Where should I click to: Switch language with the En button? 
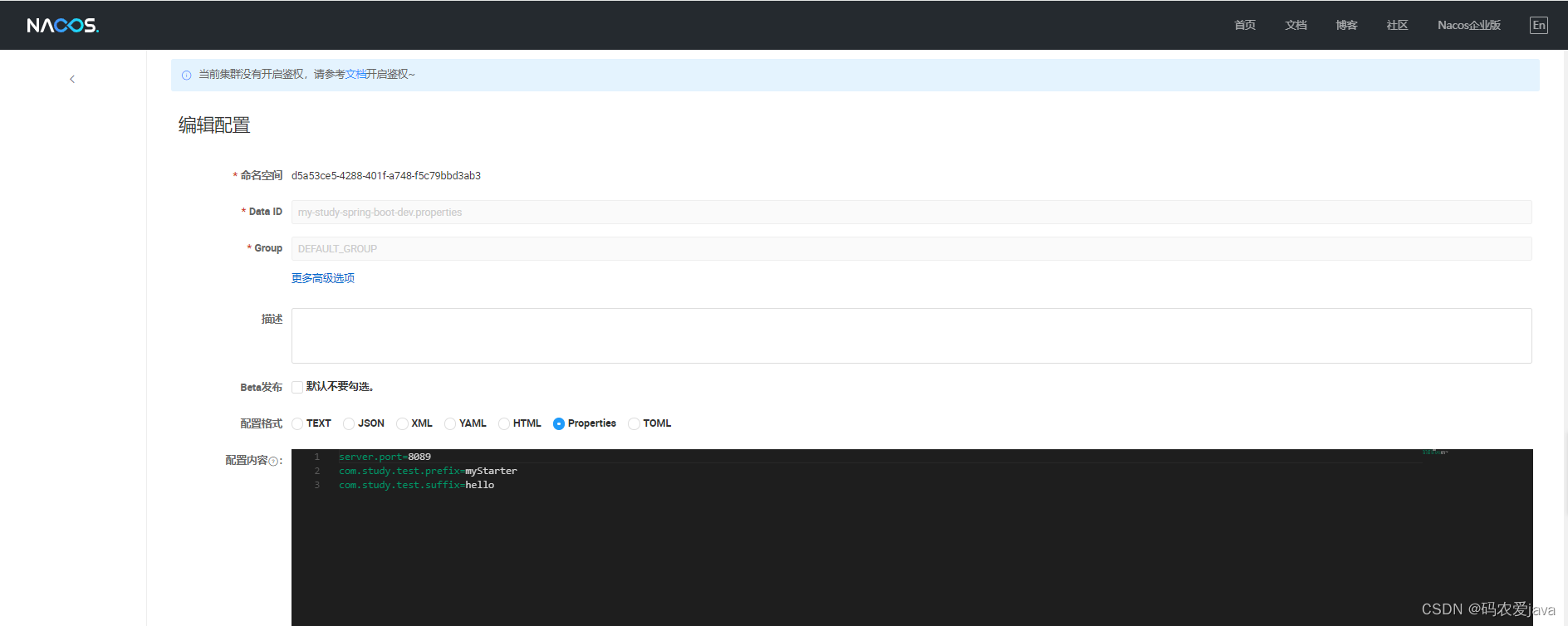pos(1539,25)
